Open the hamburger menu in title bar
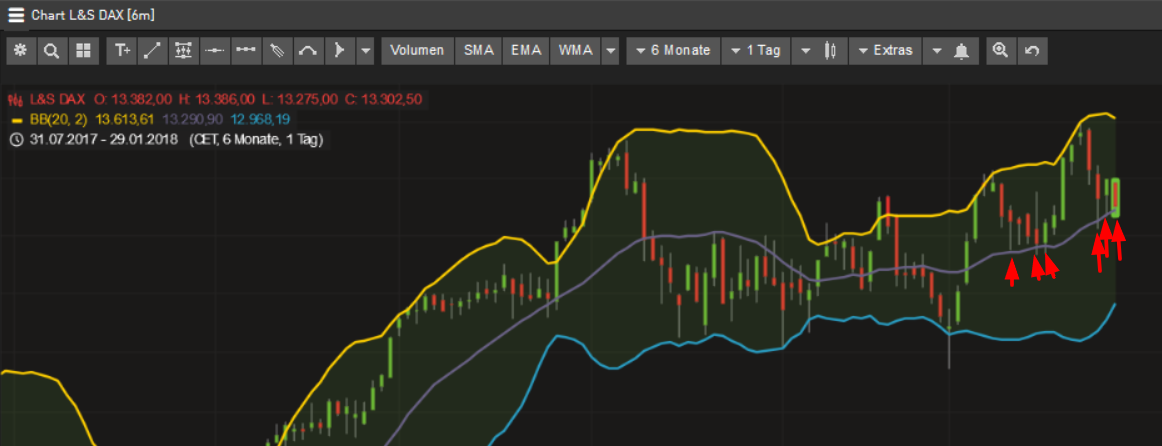 pos(16,15)
